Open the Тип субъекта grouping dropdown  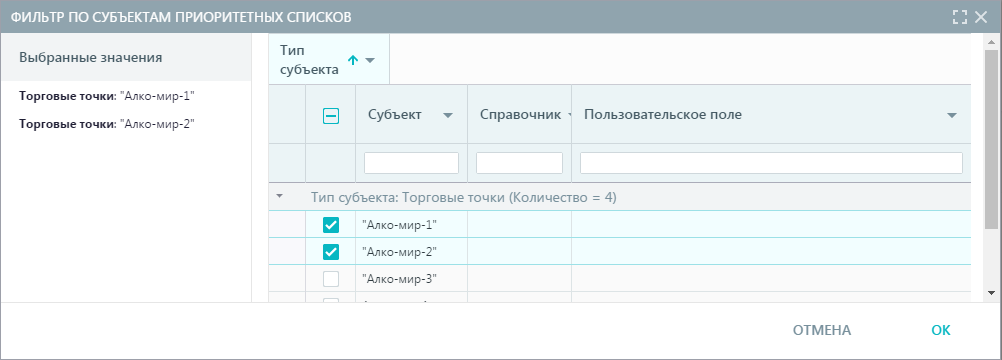point(369,61)
